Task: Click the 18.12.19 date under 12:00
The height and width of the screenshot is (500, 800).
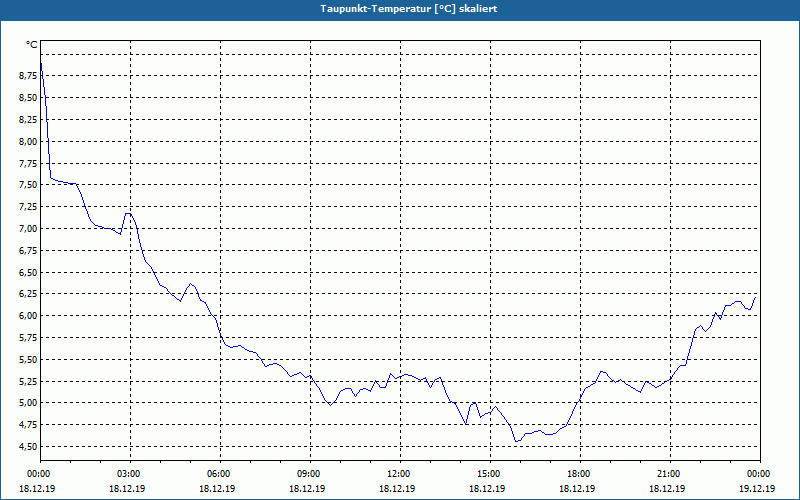Action: pos(397,488)
